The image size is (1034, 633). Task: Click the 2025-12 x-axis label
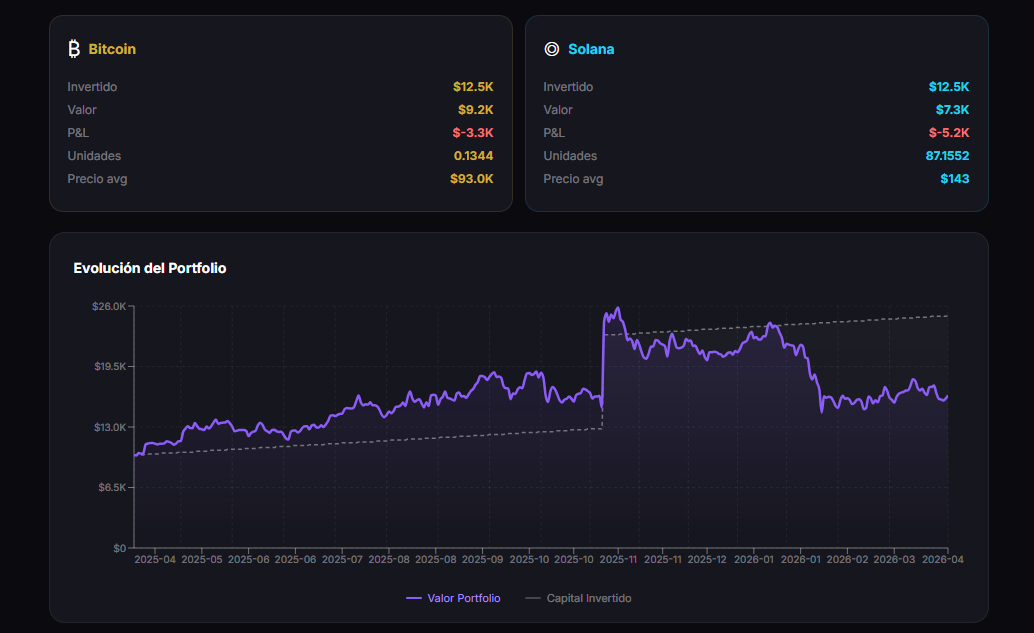click(x=707, y=559)
